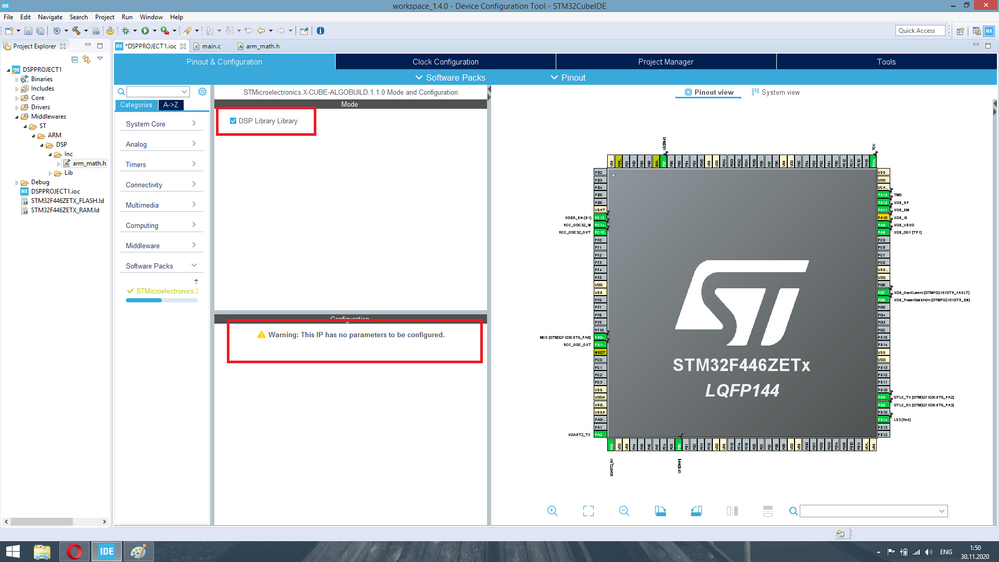Select STMicroelectronics software pack entry
Viewport: 999px width, 562px height.
tap(163, 291)
